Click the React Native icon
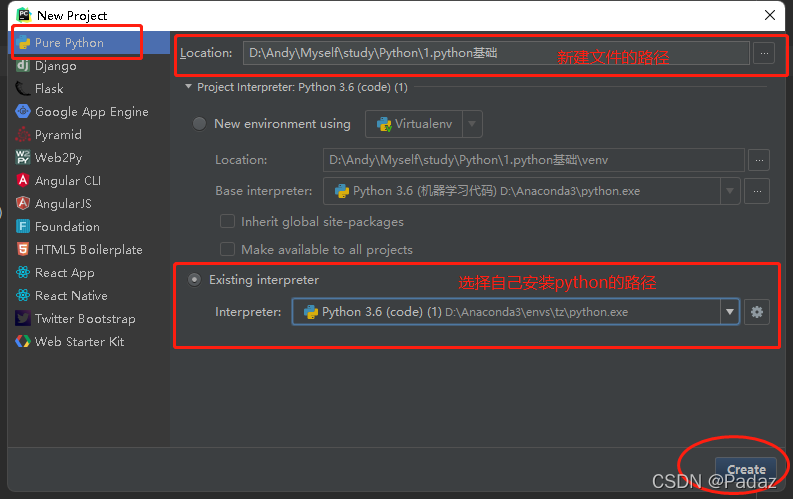Image resolution: width=793 pixels, height=499 pixels. (23, 295)
